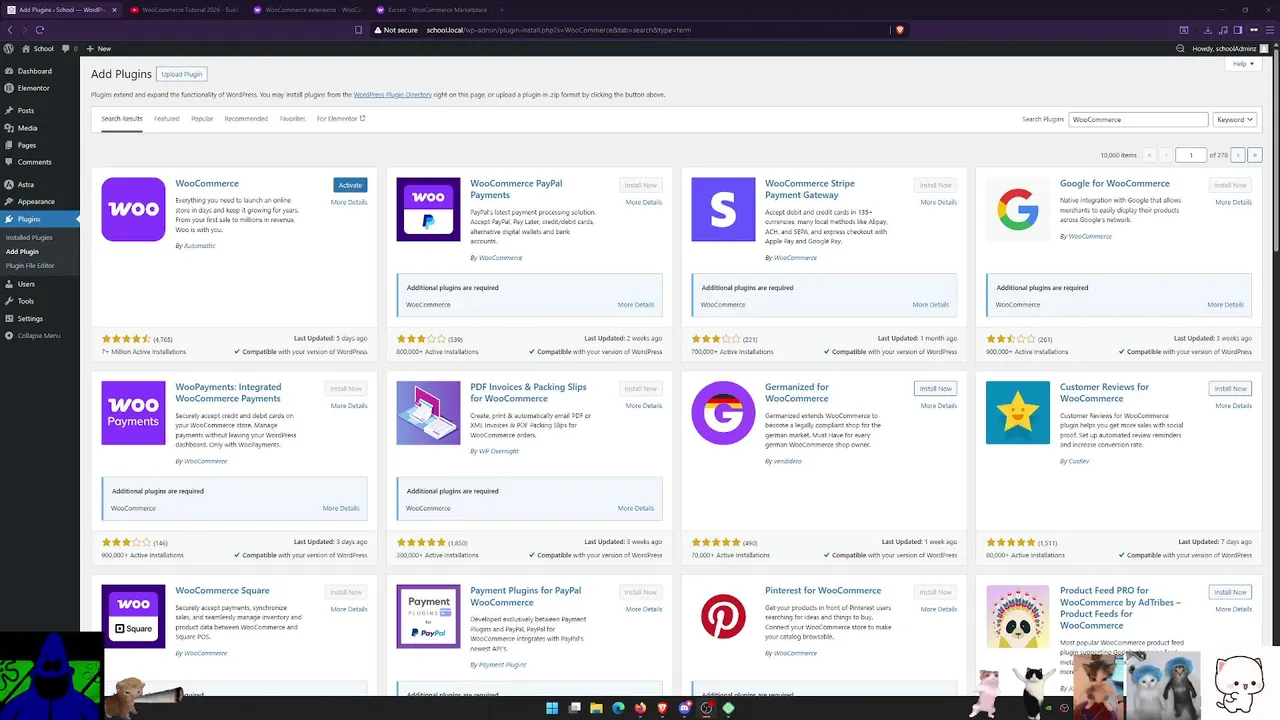Click the Upload Plugin button
Viewport: 1280px width, 720px height.
click(182, 74)
